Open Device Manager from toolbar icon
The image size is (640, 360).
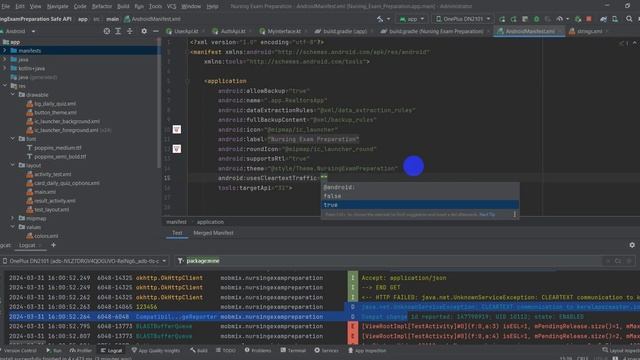pos(615,19)
